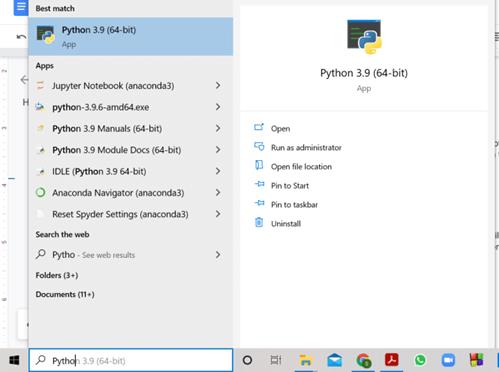
Task: Click the blue document icon in background window
Action: (x=21, y=7)
